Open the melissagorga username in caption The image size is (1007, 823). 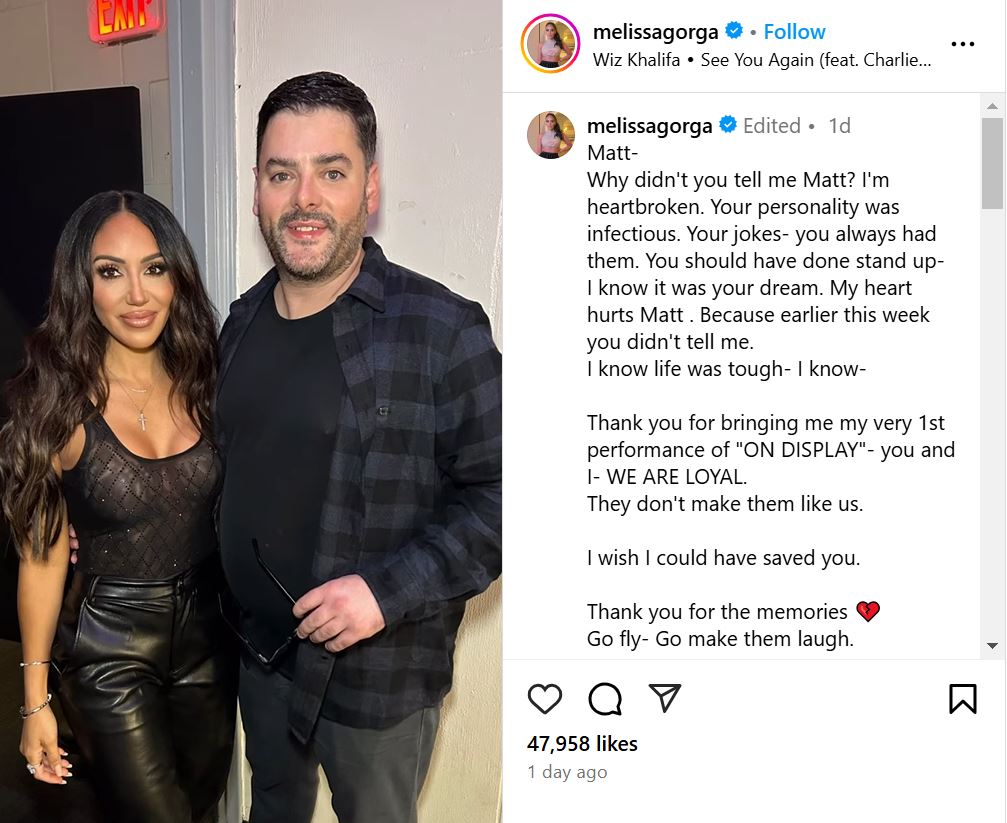pos(649,126)
